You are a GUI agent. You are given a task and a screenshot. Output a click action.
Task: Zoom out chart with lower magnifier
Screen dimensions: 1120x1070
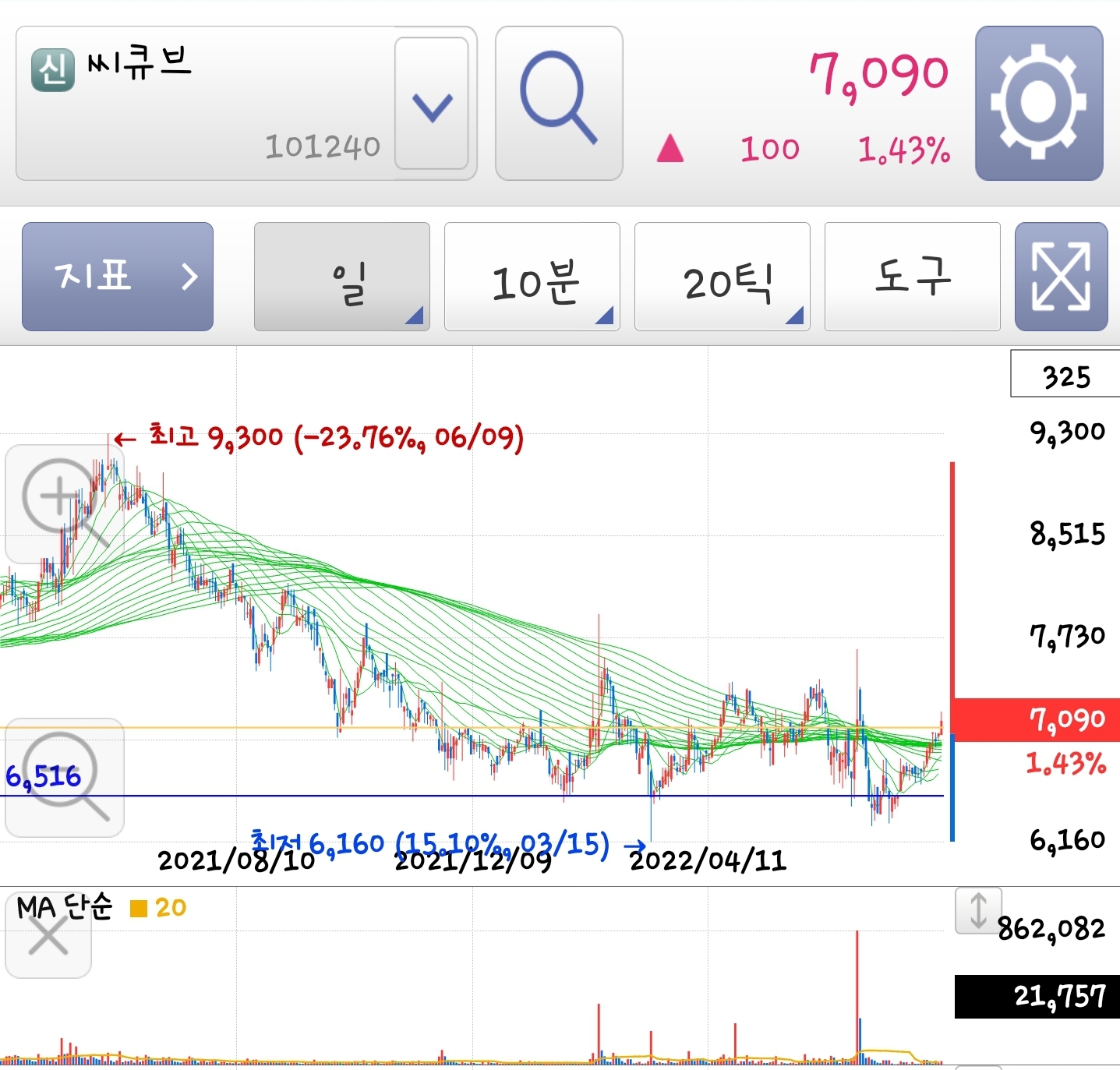64,777
